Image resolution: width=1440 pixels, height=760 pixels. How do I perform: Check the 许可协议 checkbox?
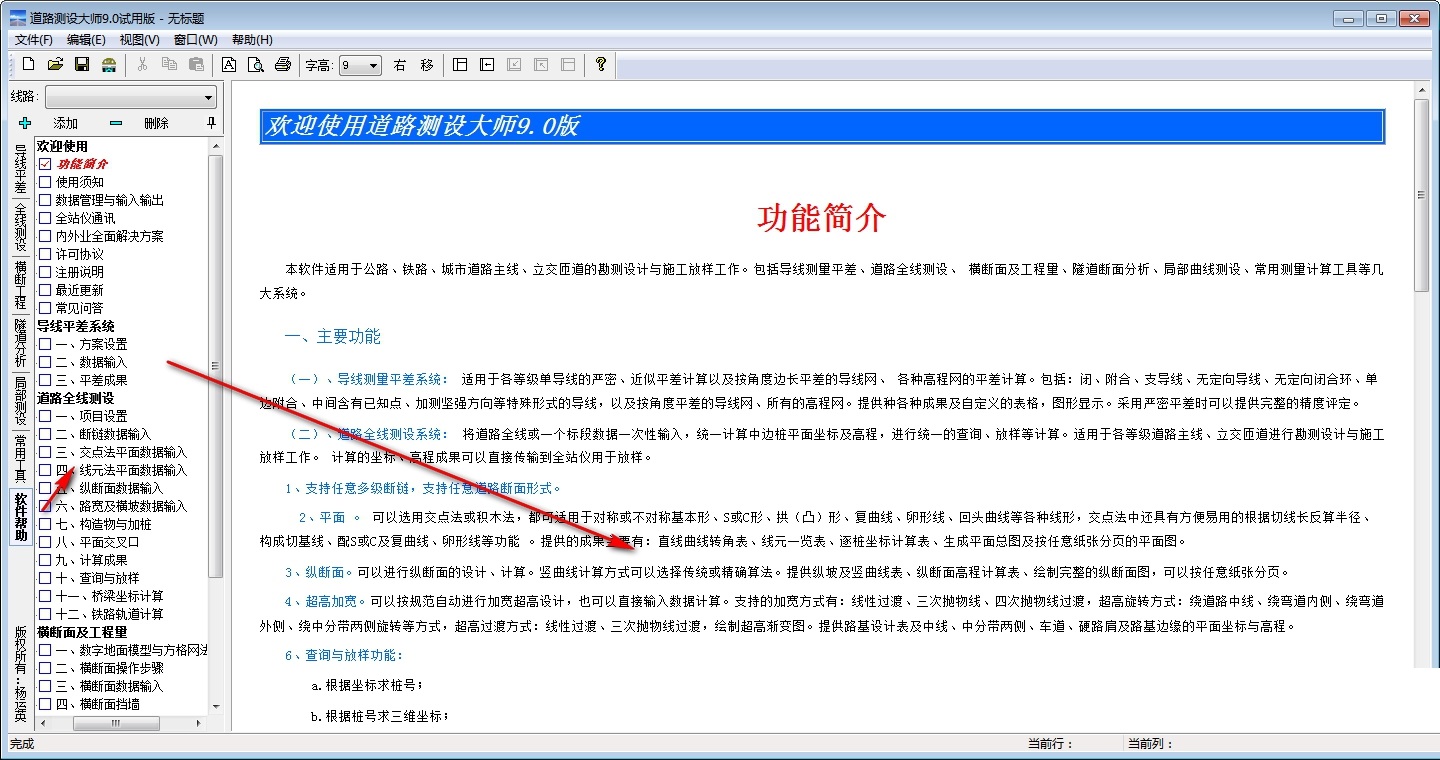coord(45,254)
